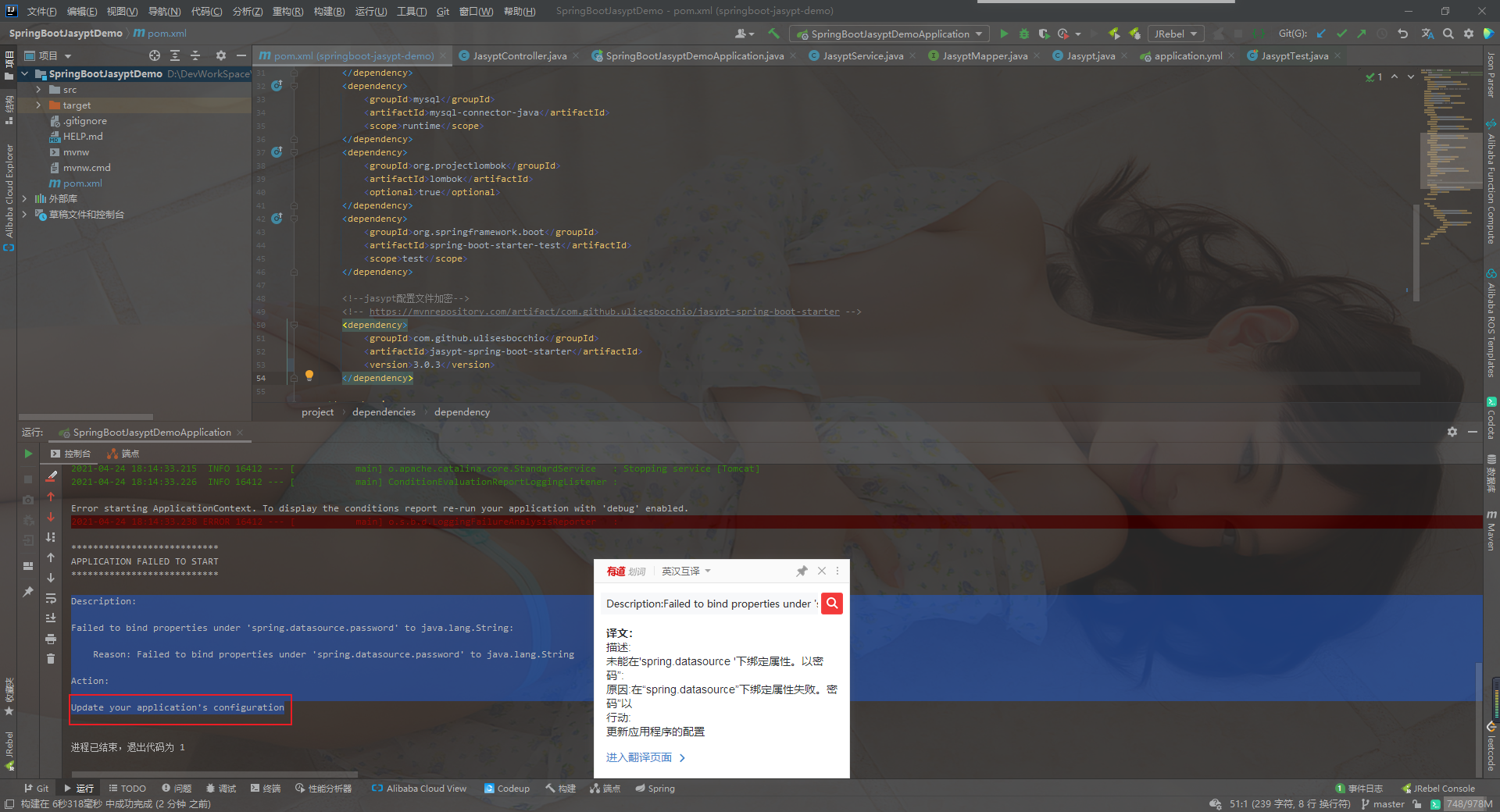
Task: Open the 构建(B) menu in the menu bar
Action: [x=329, y=11]
